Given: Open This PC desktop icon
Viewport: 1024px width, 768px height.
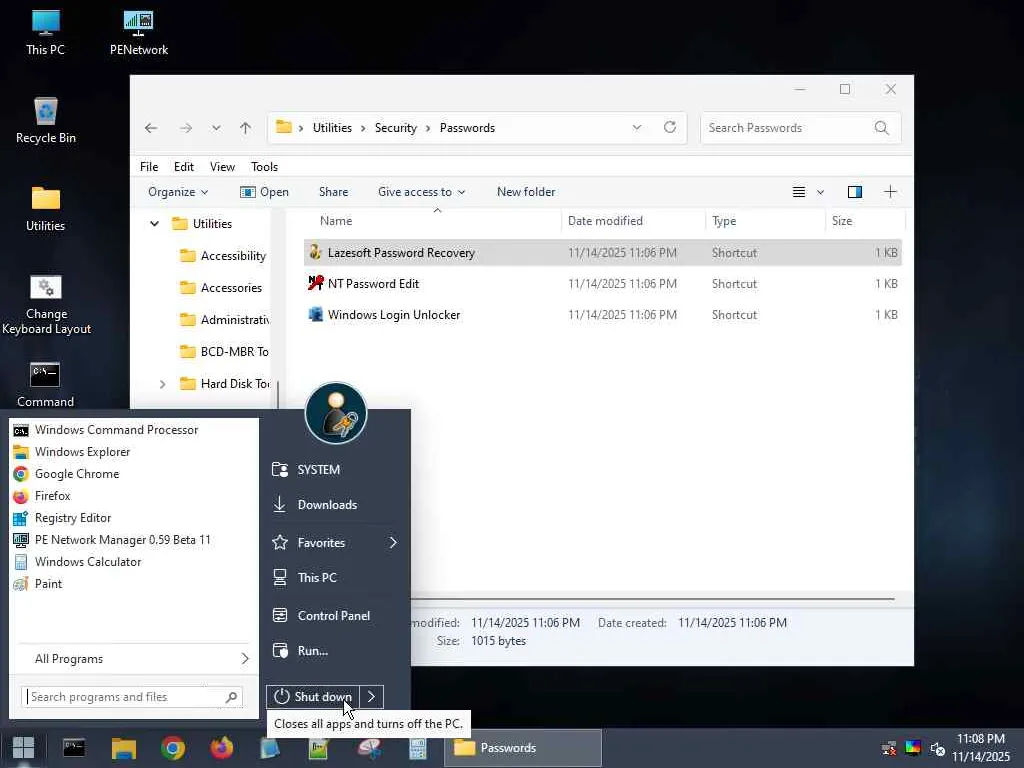Looking at the screenshot, I should click(46, 33).
